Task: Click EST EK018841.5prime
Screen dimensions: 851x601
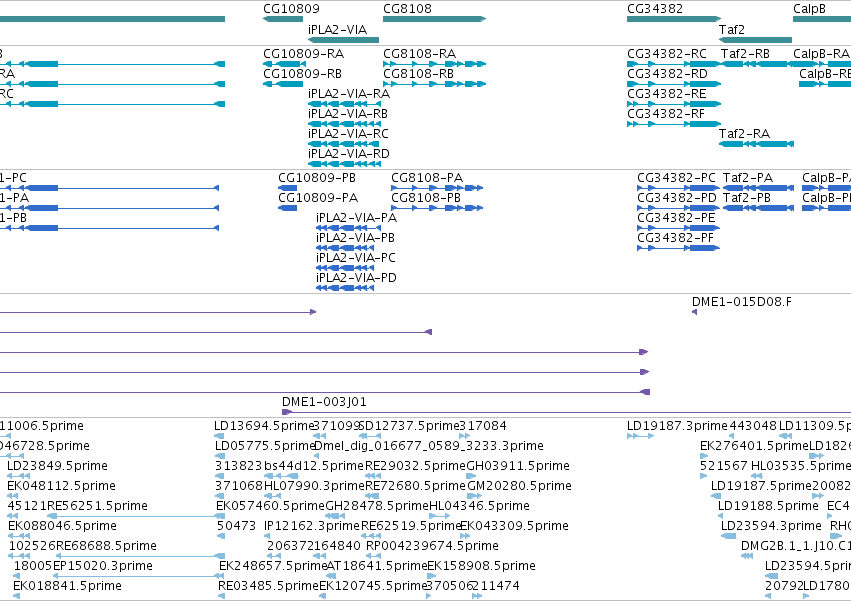Action: coord(67,586)
